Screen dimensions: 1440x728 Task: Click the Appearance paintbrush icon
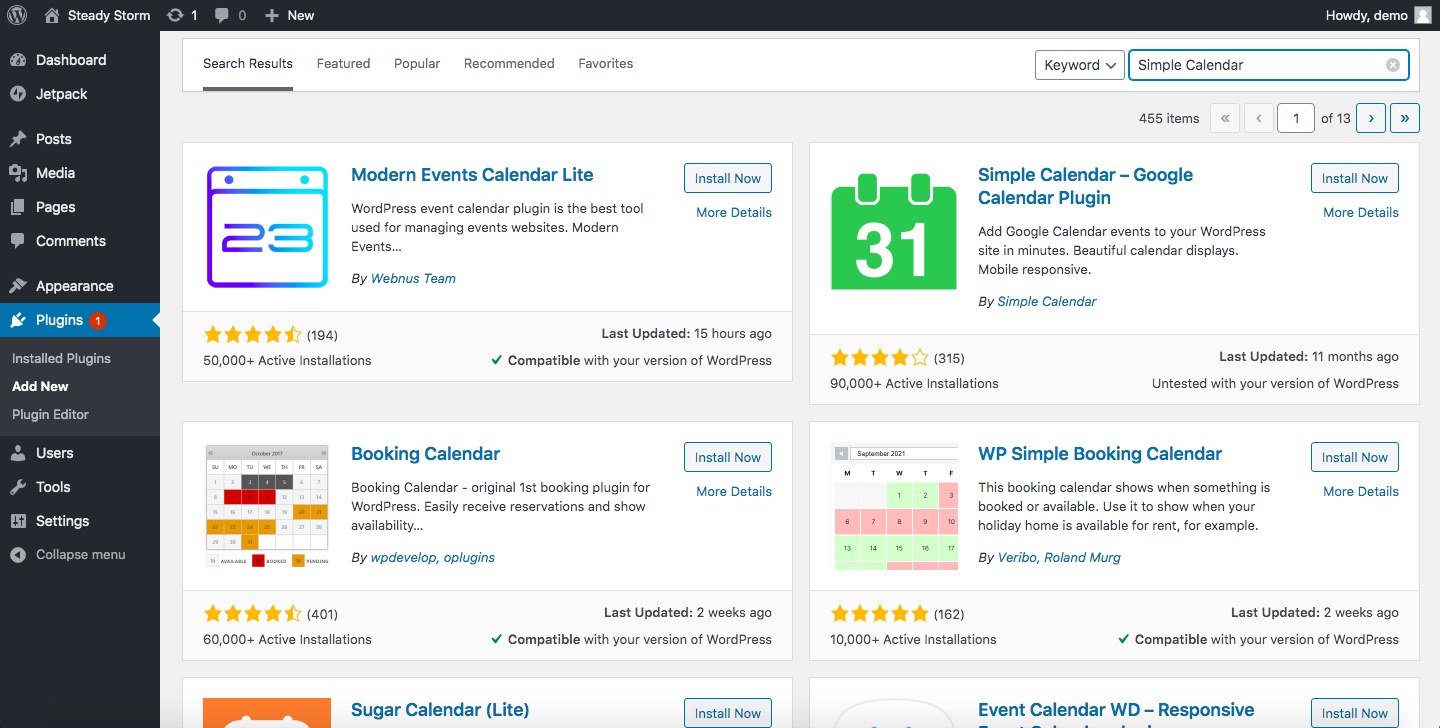coord(18,286)
